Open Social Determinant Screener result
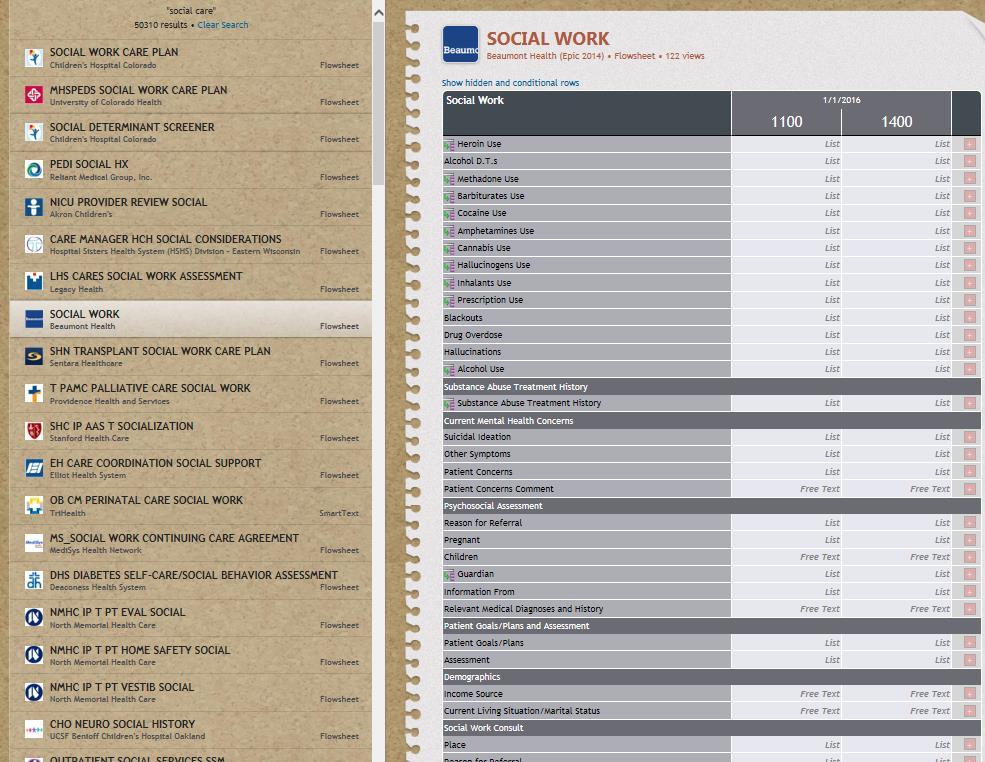 [190, 133]
